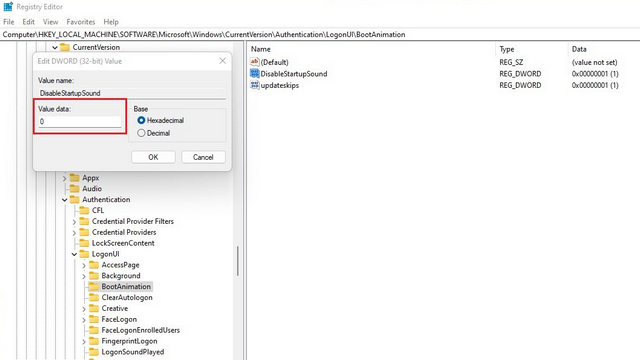
Task: Click the FingerprintLogon folder icon
Action: (x=94, y=341)
